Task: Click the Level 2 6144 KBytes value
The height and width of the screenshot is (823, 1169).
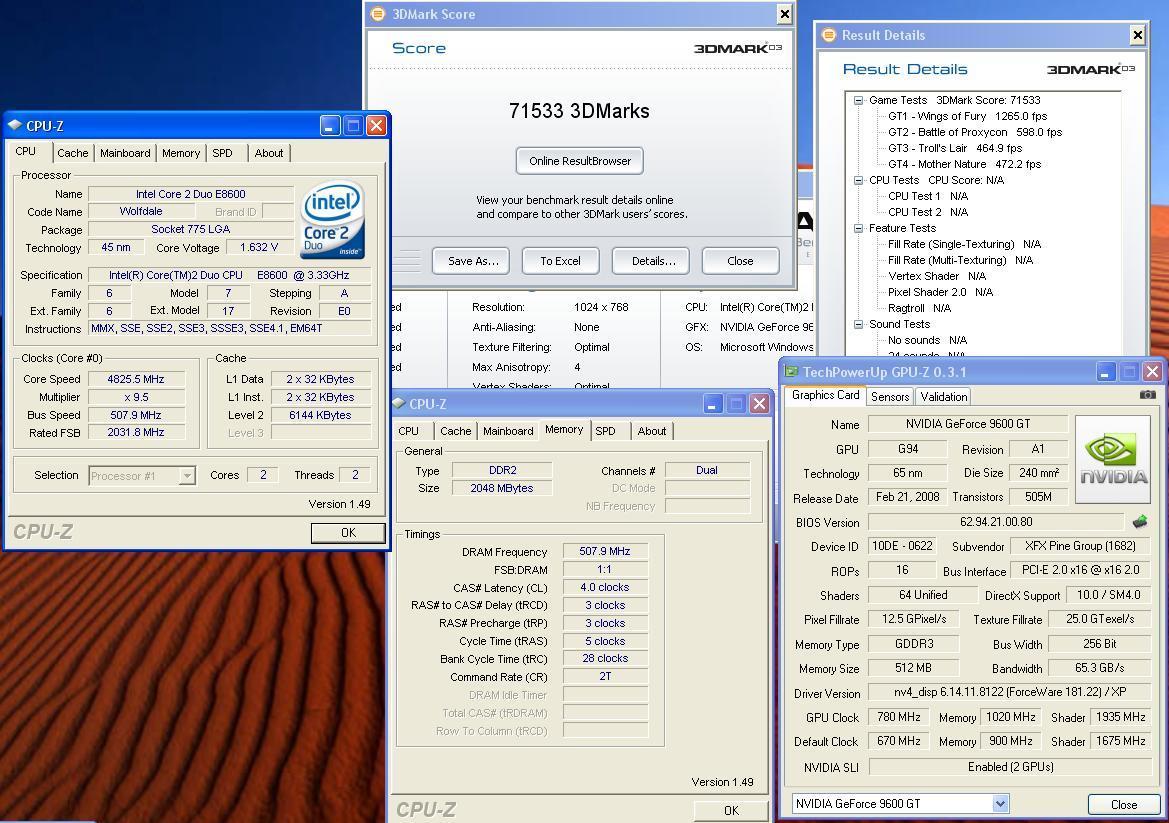Action: click(320, 415)
